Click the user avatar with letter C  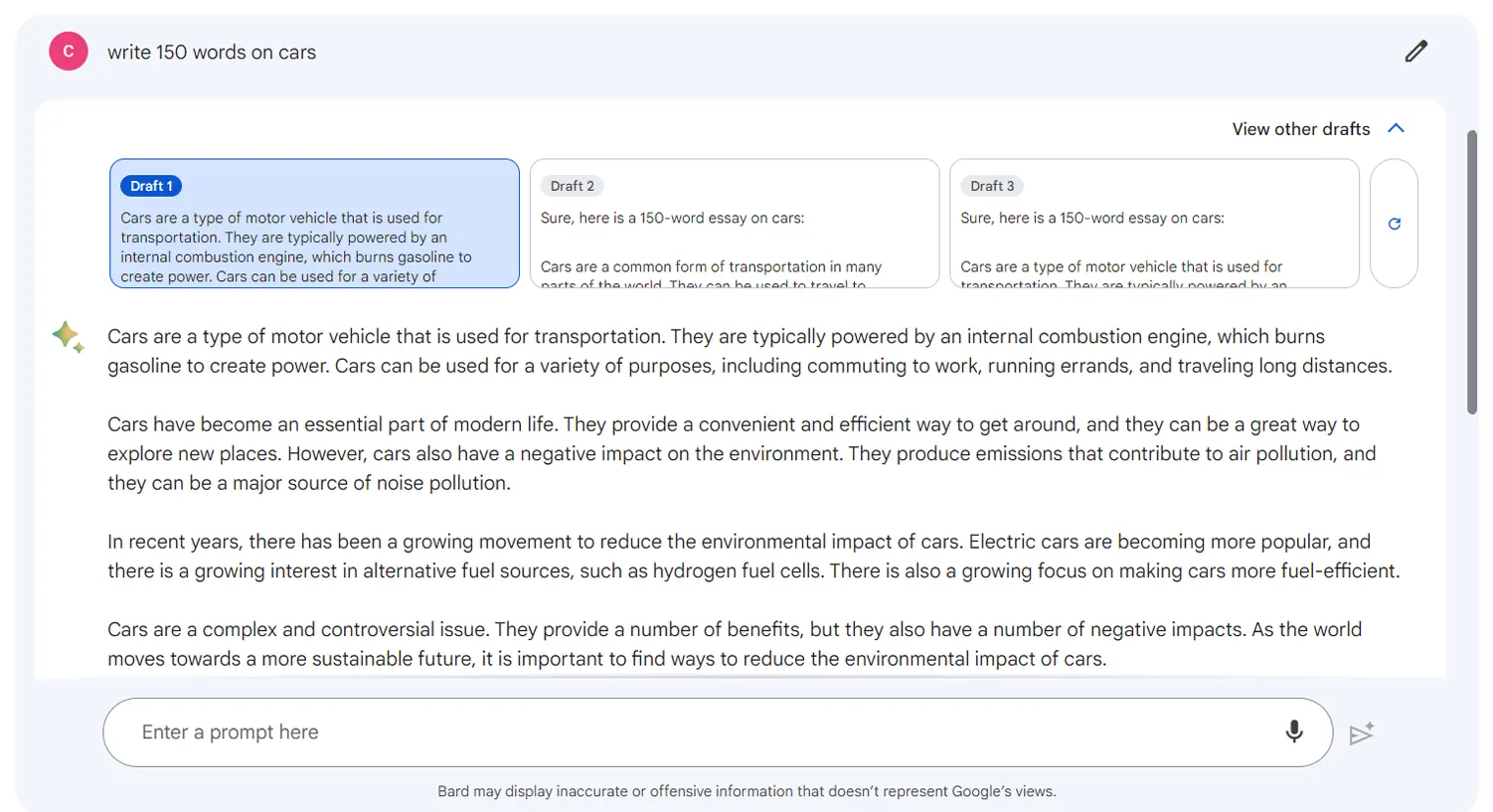coord(69,52)
